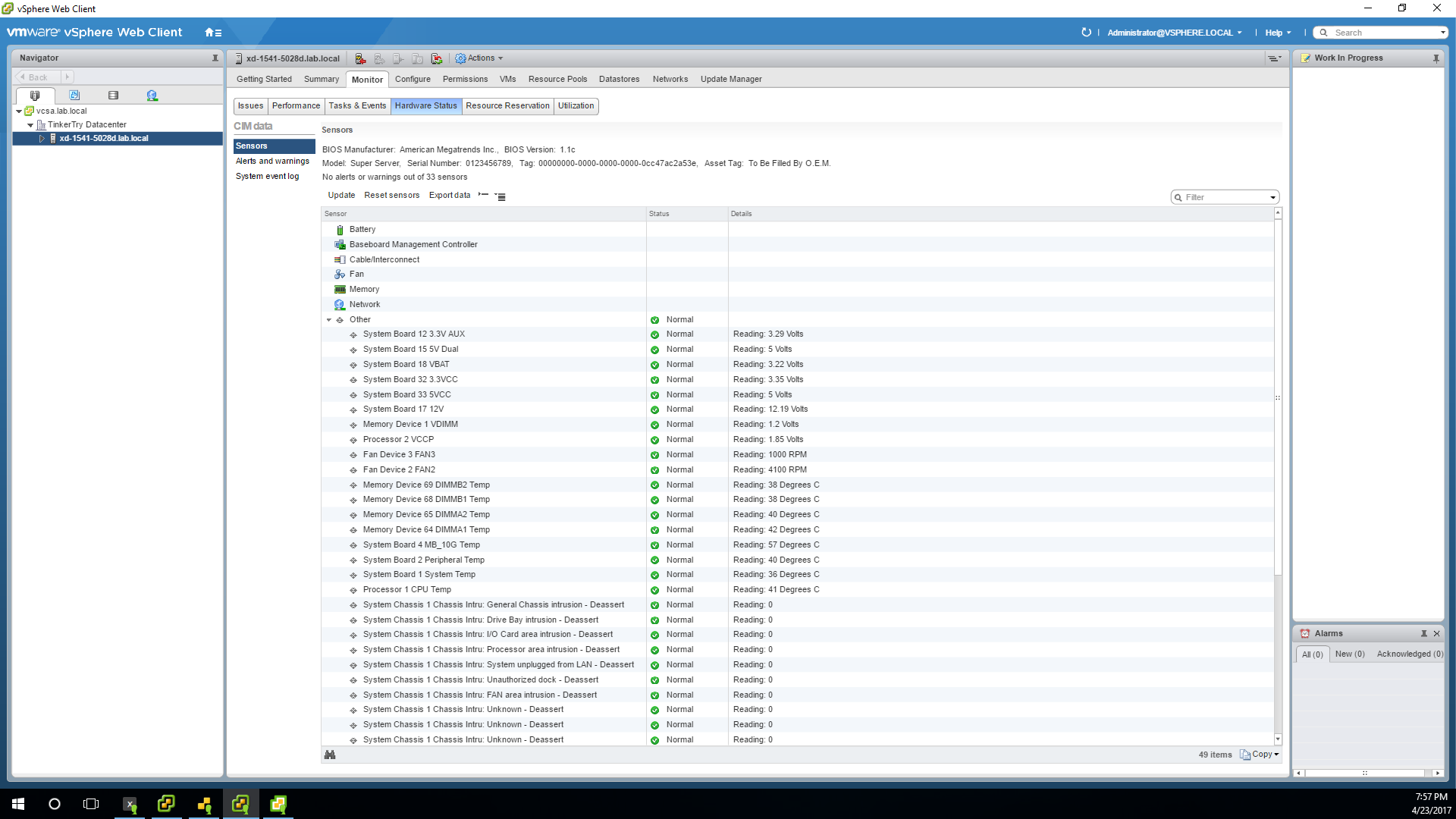Viewport: 1456px width, 819px height.
Task: Open the Performance sub-tab
Action: pos(296,106)
